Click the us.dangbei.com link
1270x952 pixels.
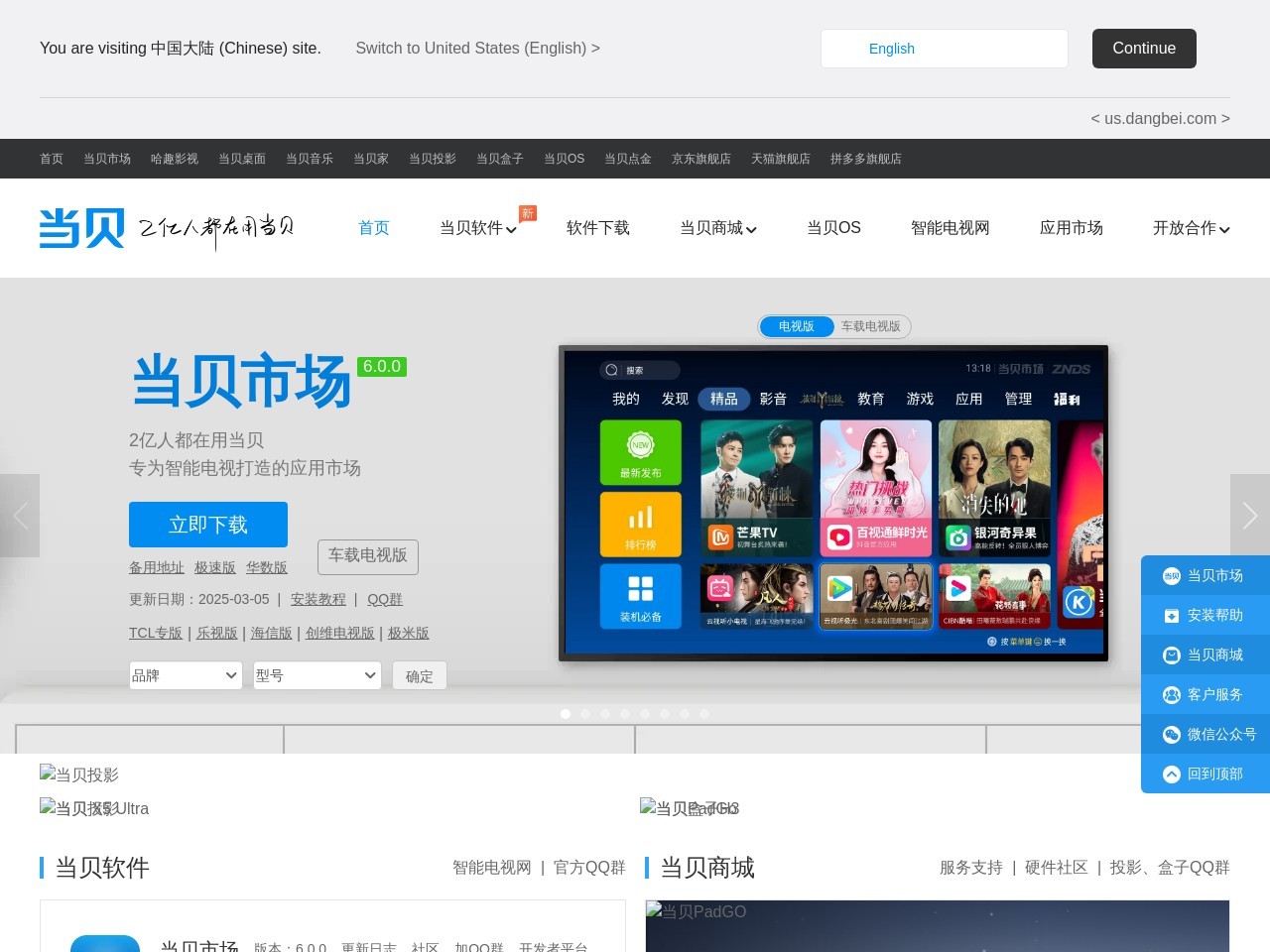coord(1161,119)
